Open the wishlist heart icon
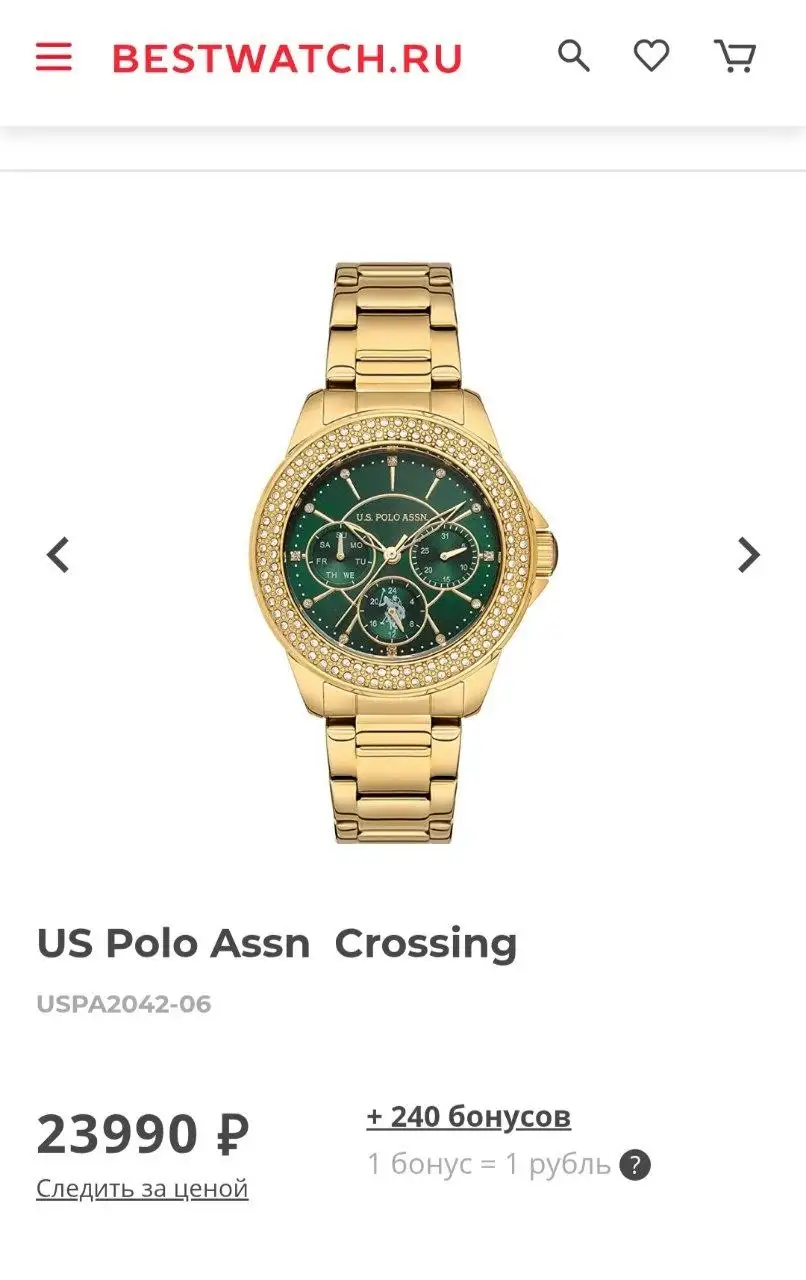Image resolution: width=806 pixels, height=1280 pixels. [652, 56]
